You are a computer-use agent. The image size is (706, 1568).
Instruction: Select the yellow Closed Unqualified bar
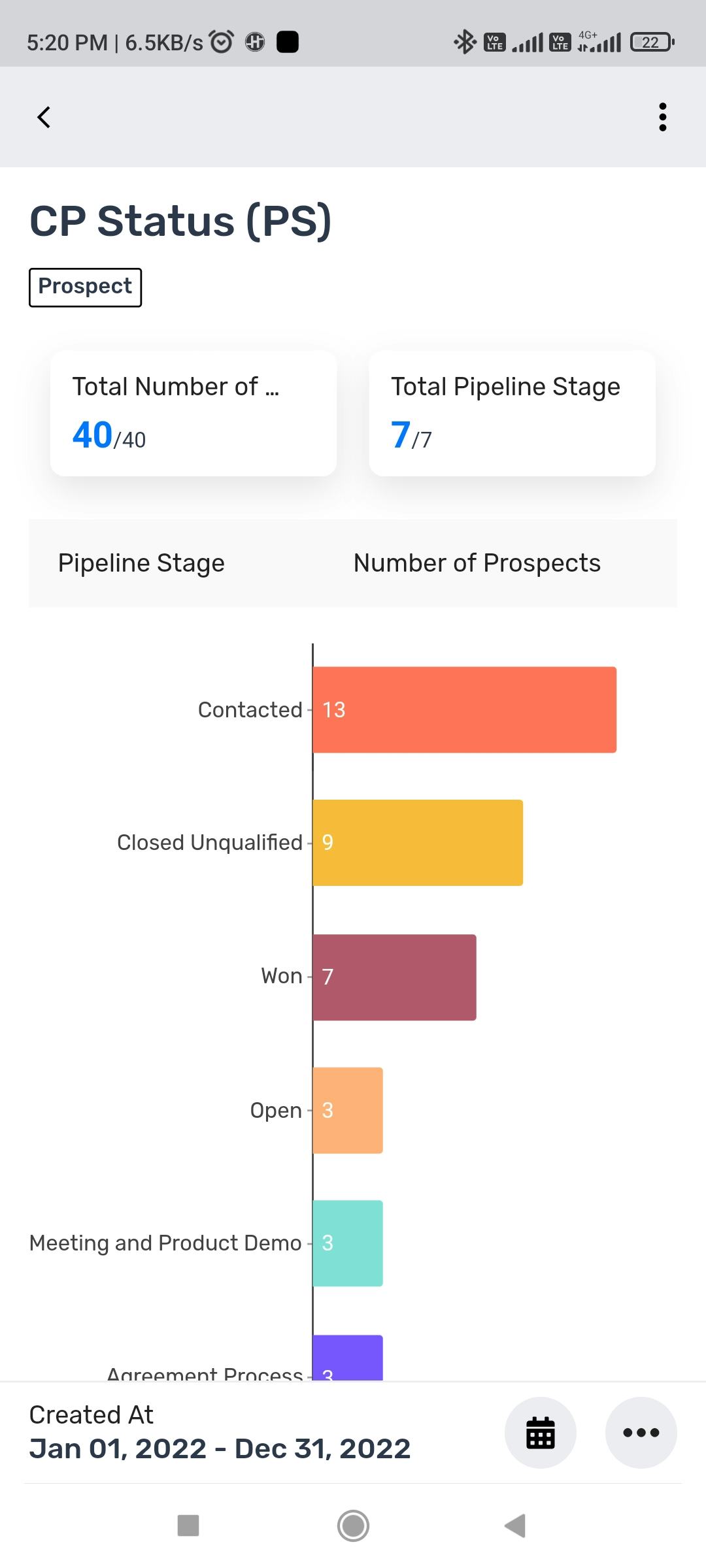click(x=418, y=843)
